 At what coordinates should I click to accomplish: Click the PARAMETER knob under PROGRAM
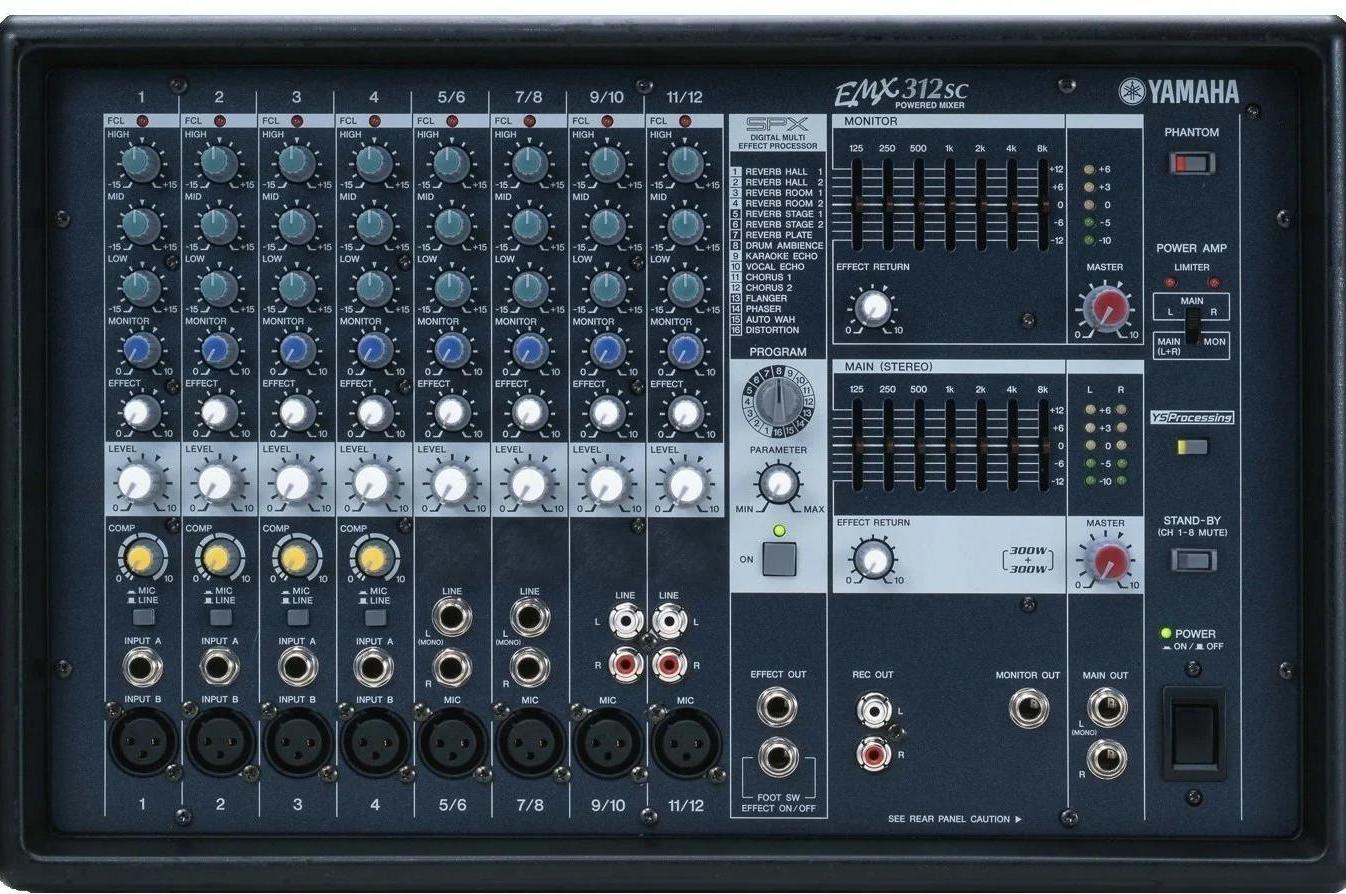click(x=779, y=484)
